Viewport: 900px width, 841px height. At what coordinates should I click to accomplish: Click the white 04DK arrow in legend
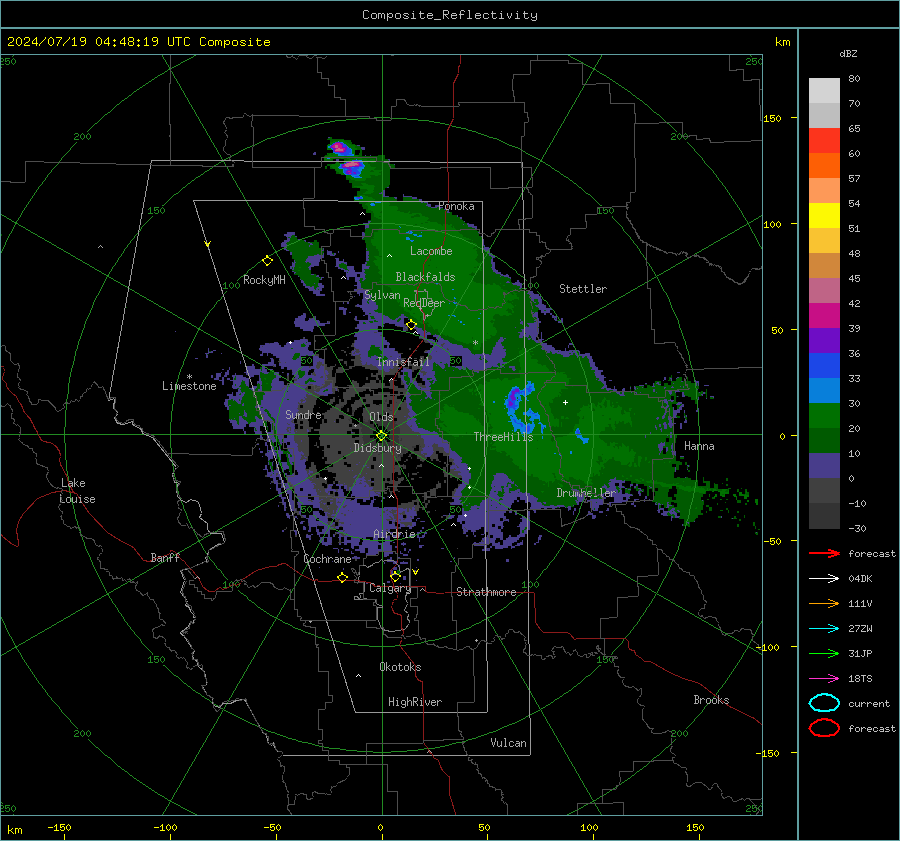click(x=824, y=578)
